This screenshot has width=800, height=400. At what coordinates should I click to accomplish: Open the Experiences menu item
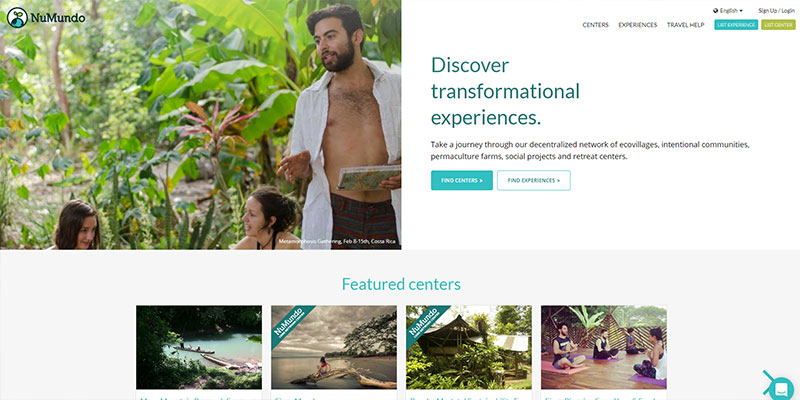(638, 24)
